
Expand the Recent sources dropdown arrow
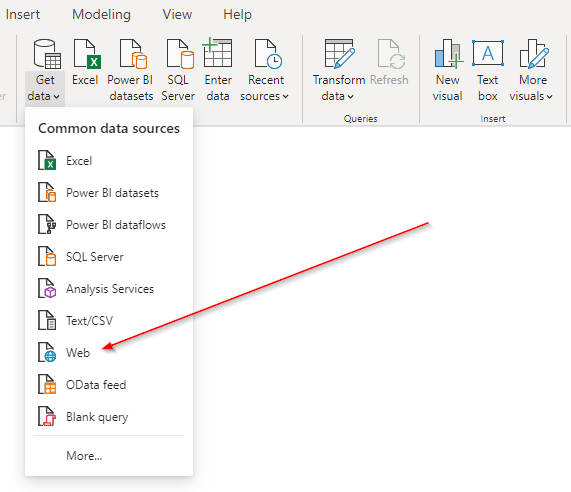[x=286, y=97]
